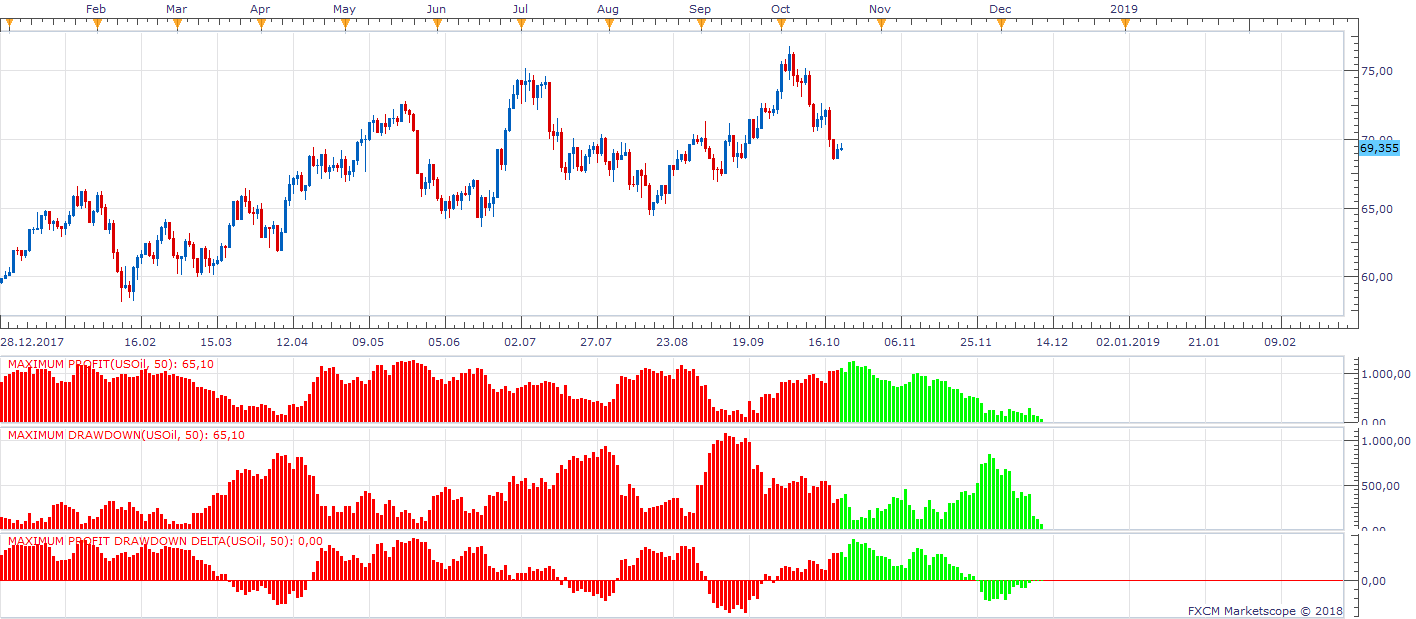The width and height of the screenshot is (1416, 619).
Task: Click the orange marker under Aug
Action: (x=608, y=25)
